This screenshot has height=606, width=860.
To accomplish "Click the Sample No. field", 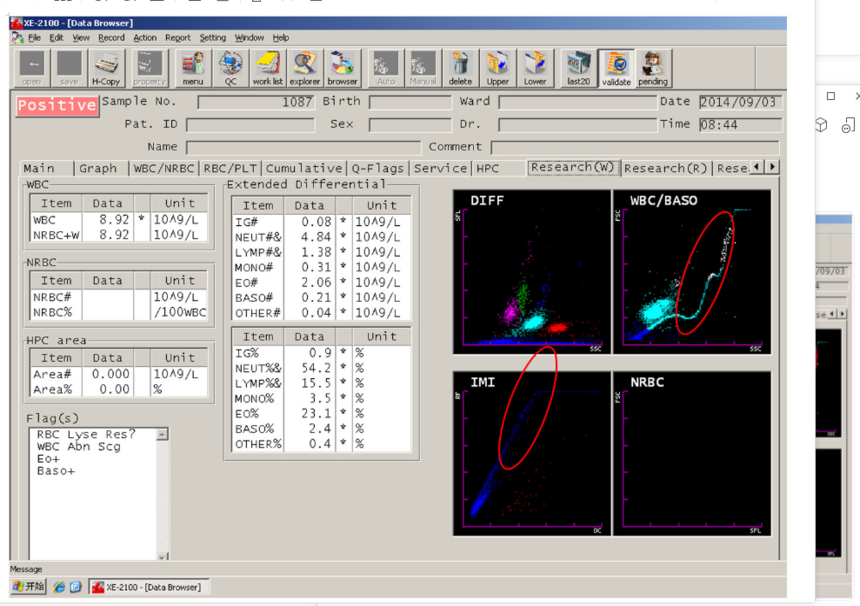I will point(256,102).
